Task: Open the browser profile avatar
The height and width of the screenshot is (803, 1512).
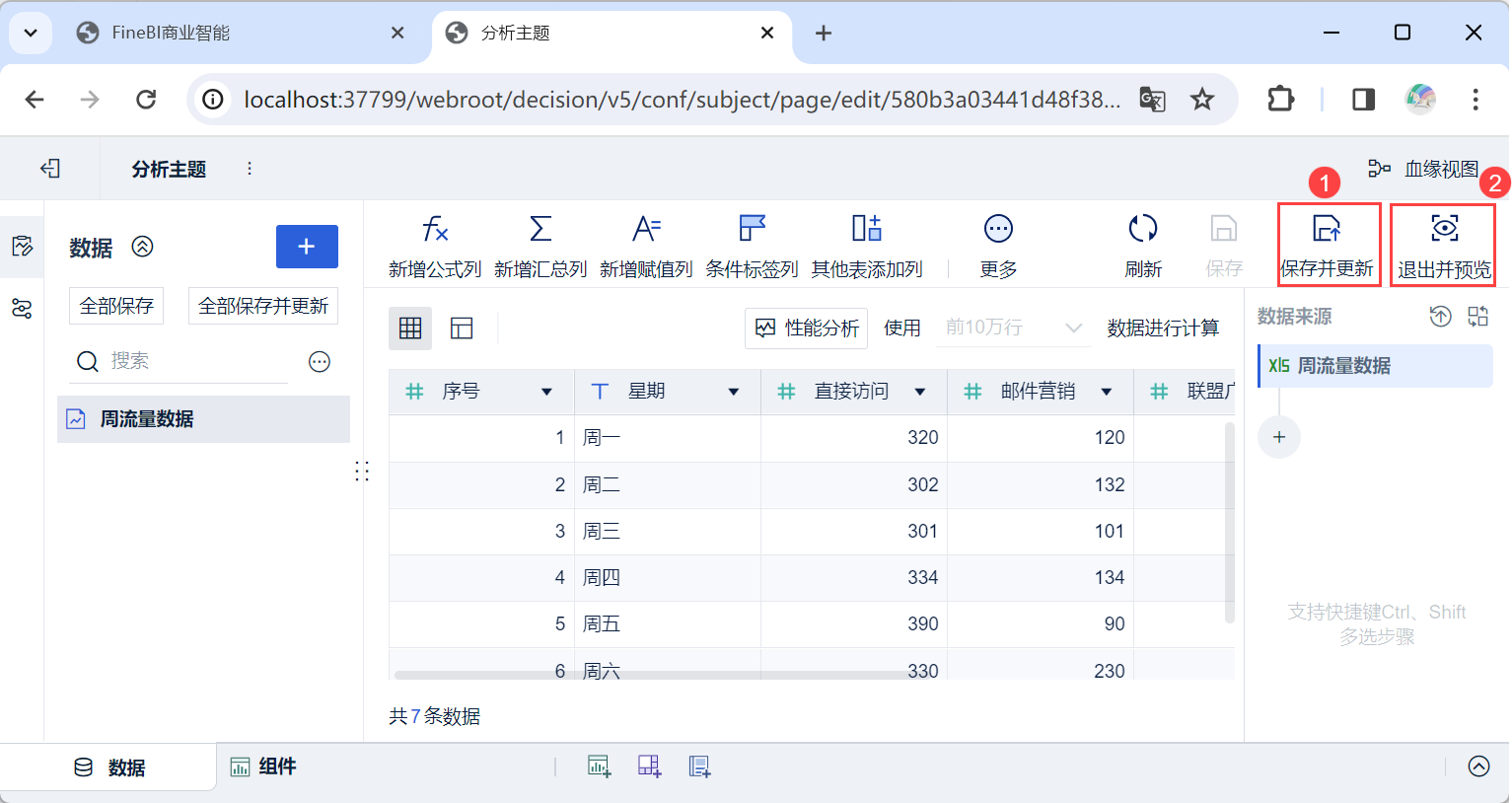Action: (1420, 100)
